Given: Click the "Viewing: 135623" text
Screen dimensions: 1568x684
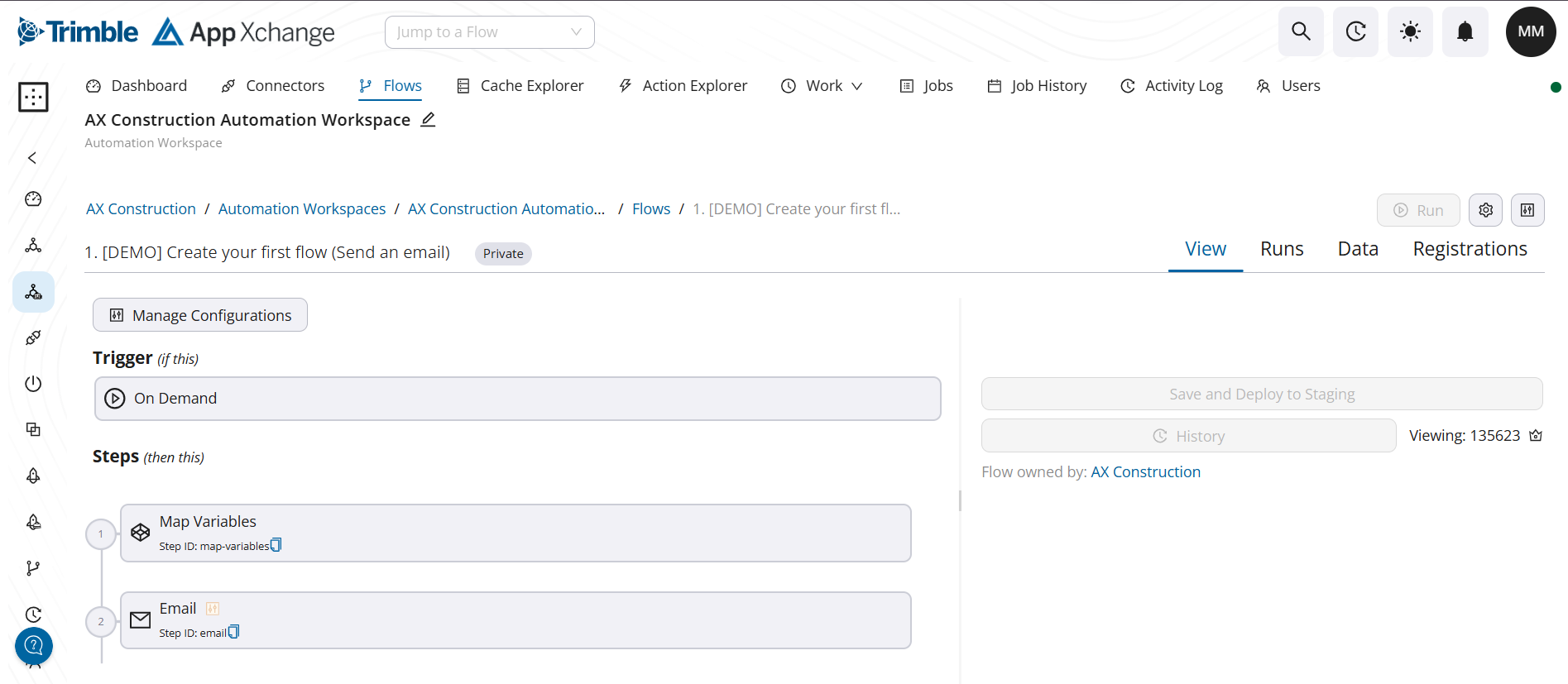Looking at the screenshot, I should [x=1465, y=436].
